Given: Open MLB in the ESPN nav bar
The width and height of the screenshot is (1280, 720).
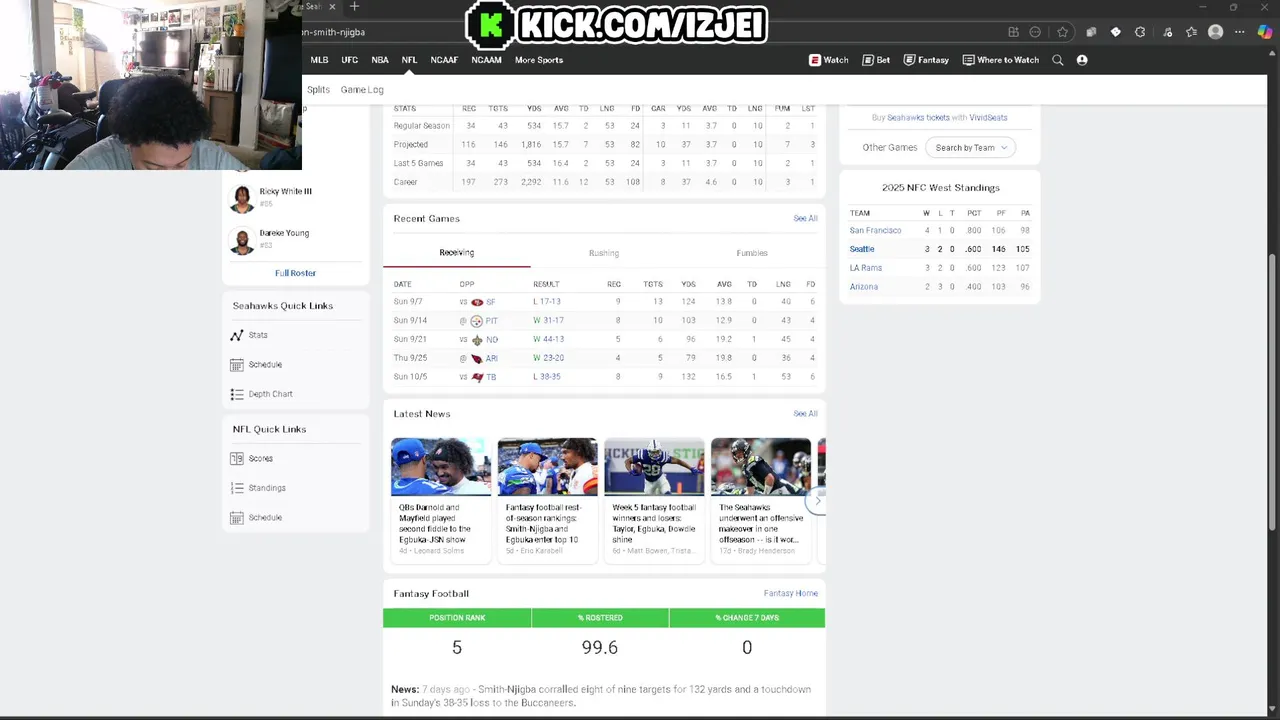Looking at the screenshot, I should [x=319, y=60].
